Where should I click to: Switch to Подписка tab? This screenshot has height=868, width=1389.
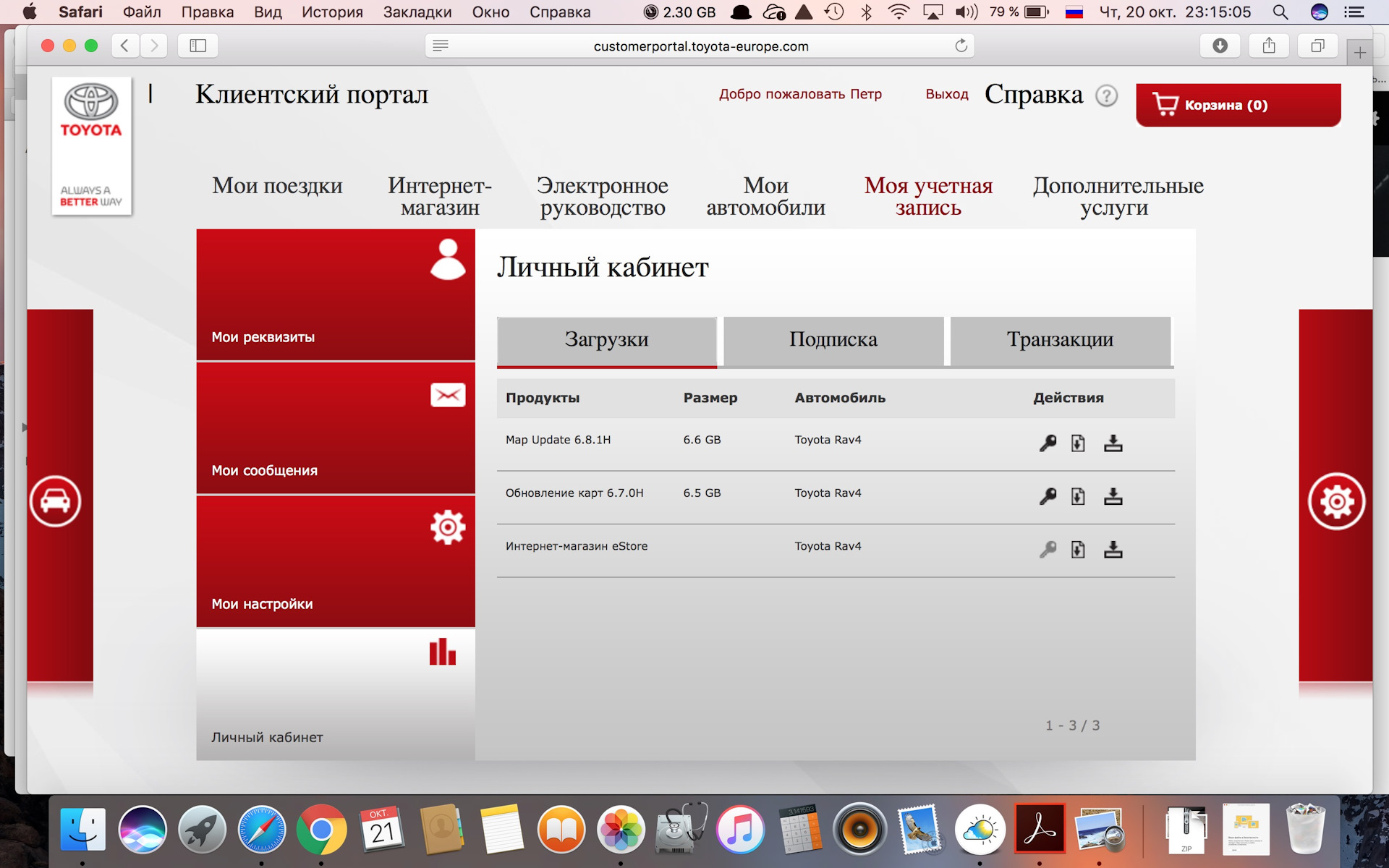[833, 340]
